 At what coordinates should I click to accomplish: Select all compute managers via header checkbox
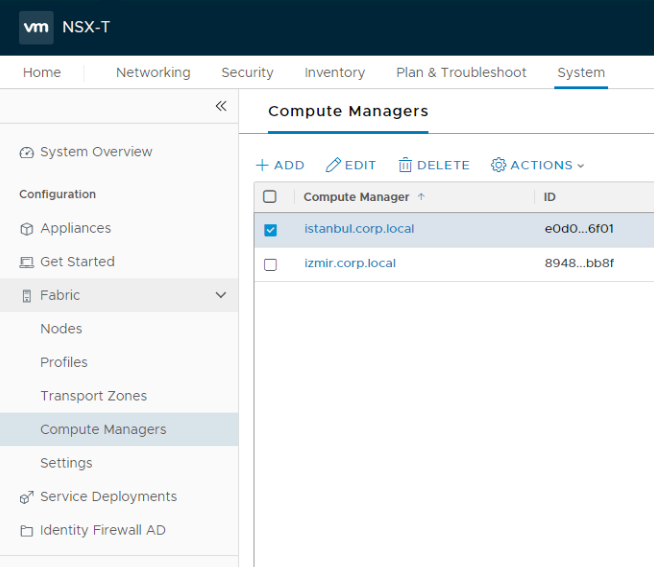coord(270,197)
